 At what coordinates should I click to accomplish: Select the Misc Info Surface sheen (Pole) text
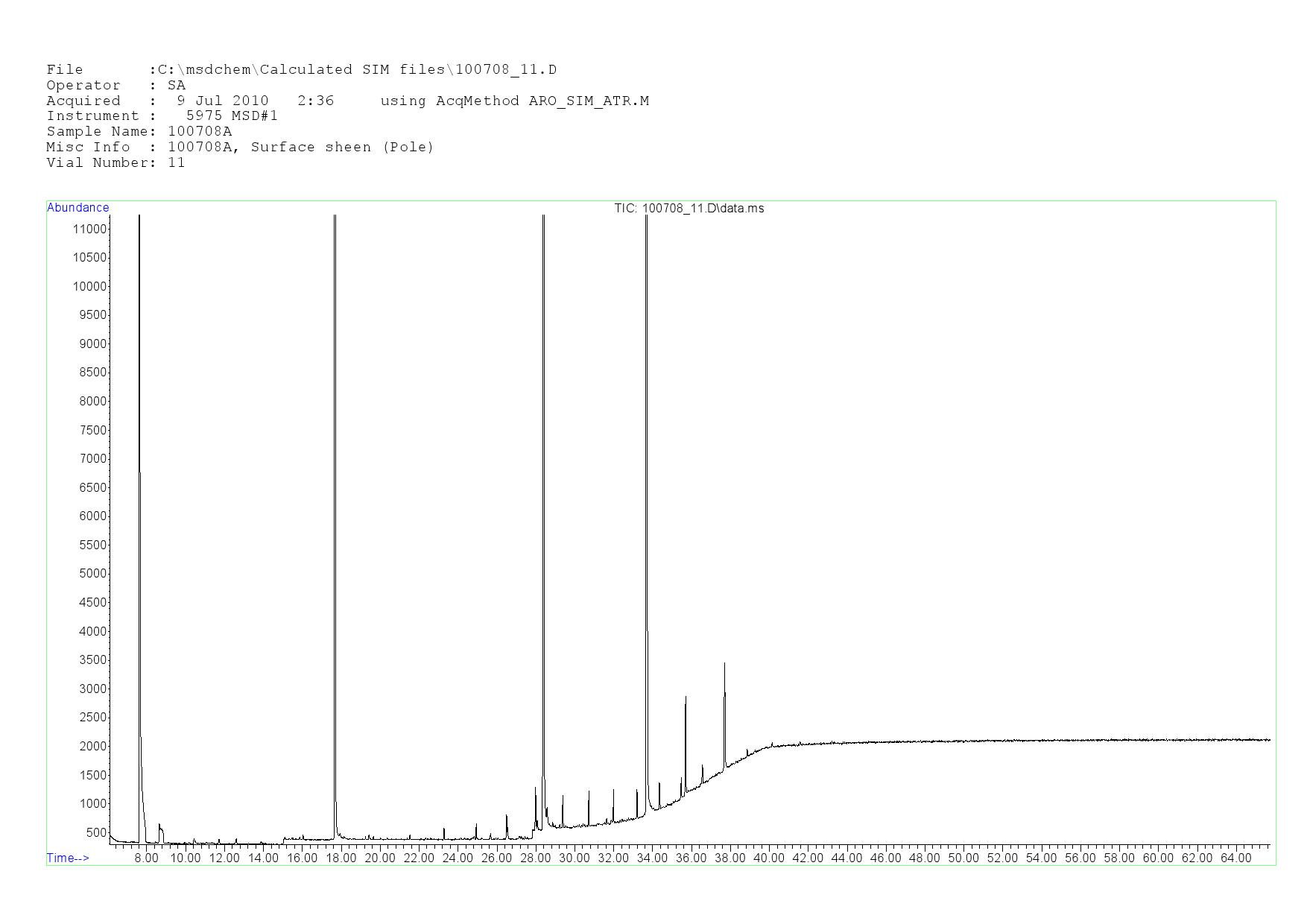click(341, 147)
